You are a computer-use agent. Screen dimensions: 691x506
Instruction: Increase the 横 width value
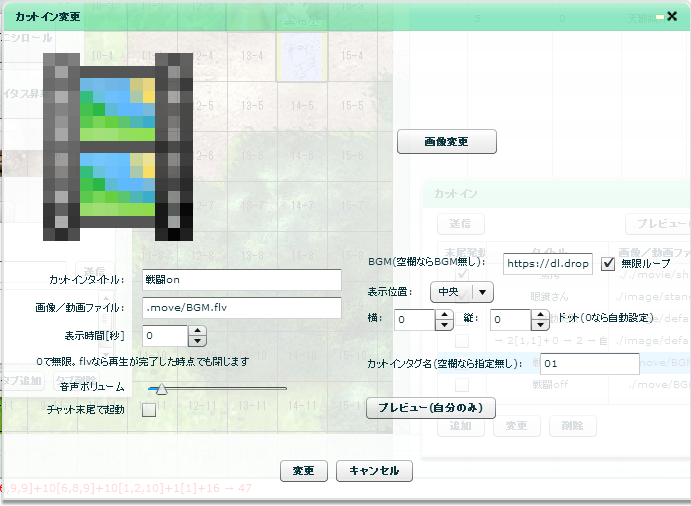(x=444, y=314)
